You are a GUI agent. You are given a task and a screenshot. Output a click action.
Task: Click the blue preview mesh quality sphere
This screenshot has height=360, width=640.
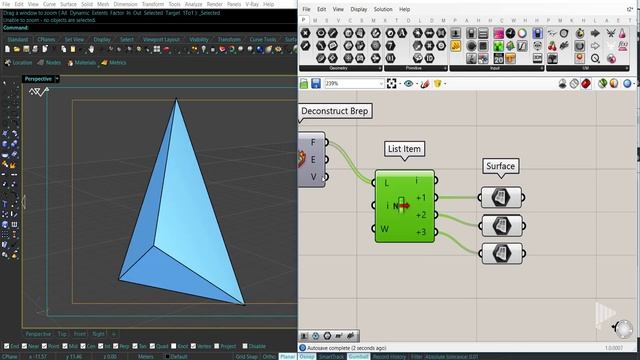[x=627, y=84]
